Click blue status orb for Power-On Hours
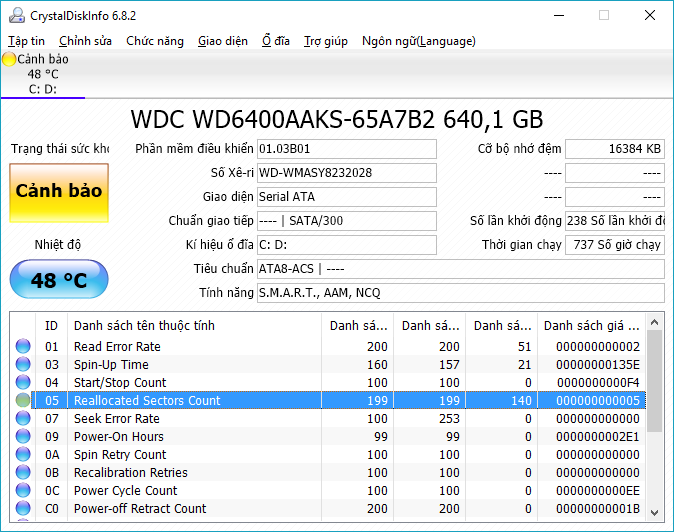Viewport: 674px width, 532px height. click(23, 437)
